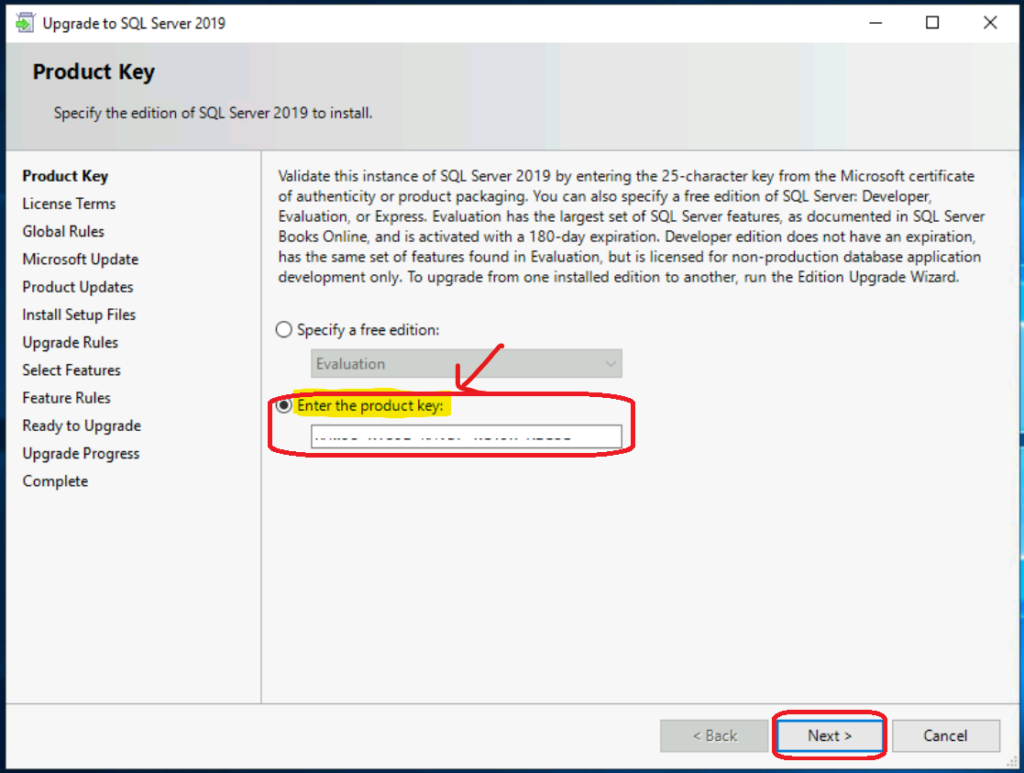Click the Complete step text
Screen dimensions: 1024x773
click(56, 481)
